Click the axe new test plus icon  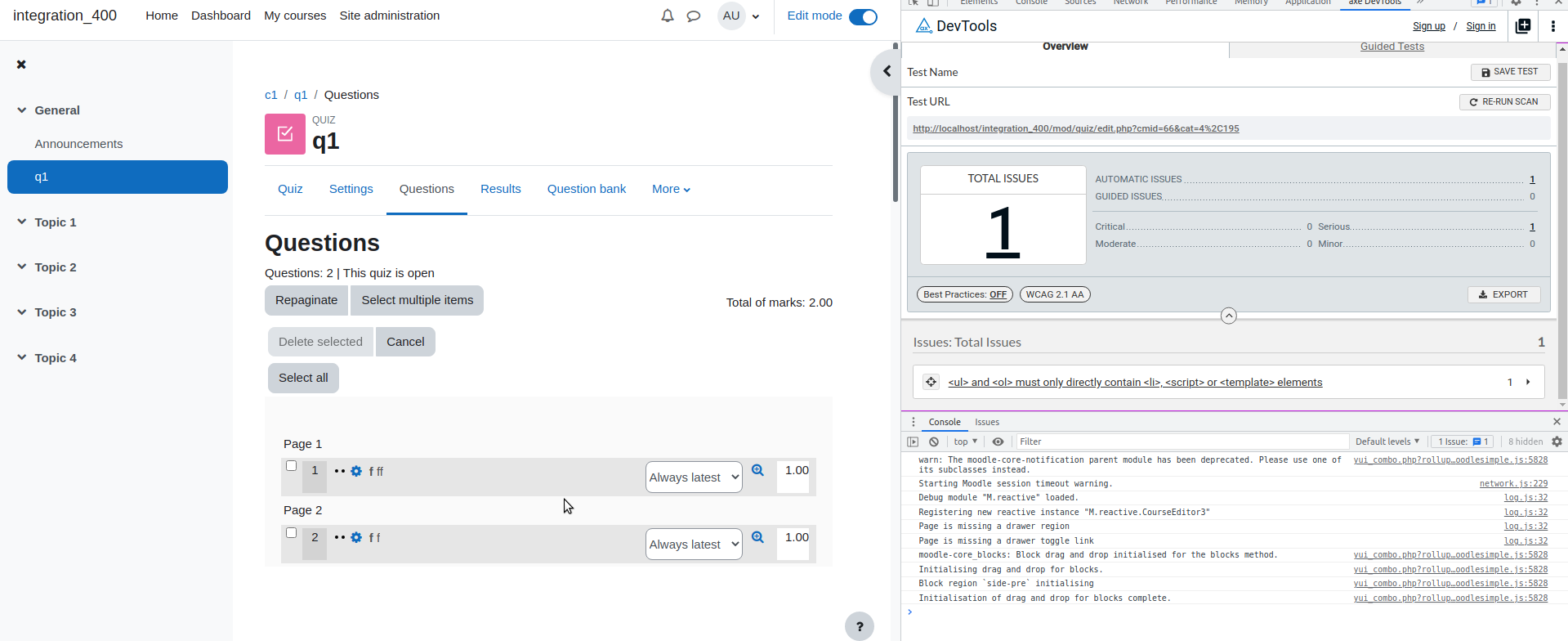coord(1523,26)
